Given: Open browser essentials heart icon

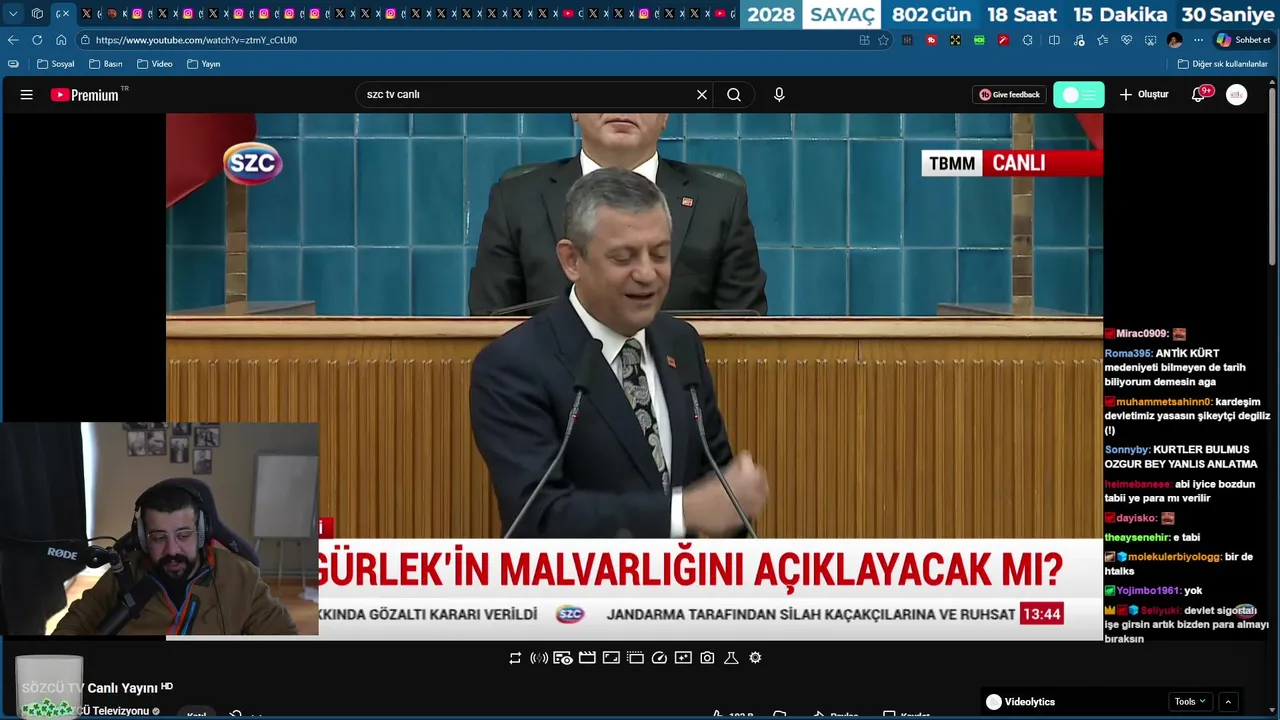Looking at the screenshot, I should click(1126, 40).
